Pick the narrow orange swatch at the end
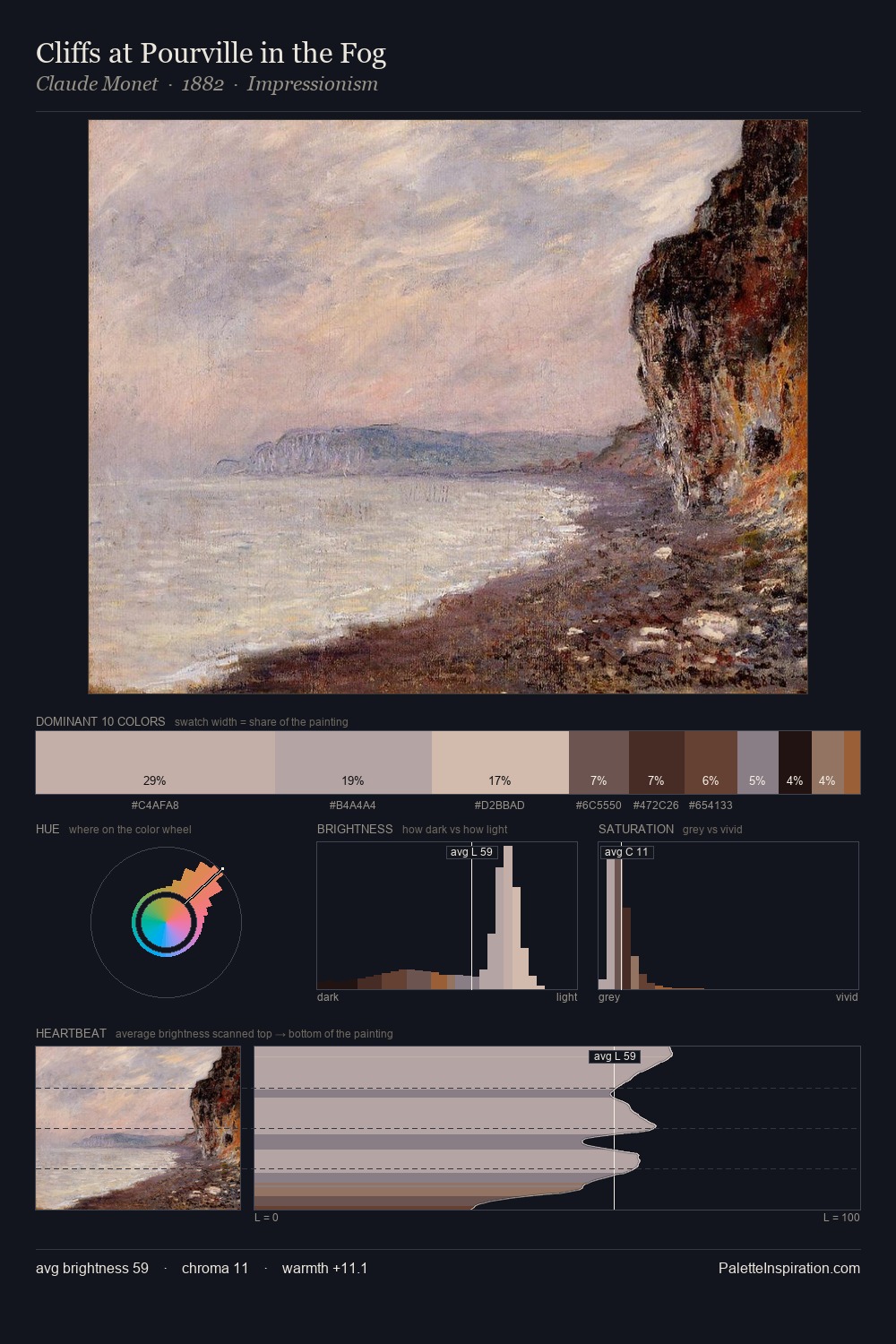The width and height of the screenshot is (896, 1344). (x=852, y=762)
